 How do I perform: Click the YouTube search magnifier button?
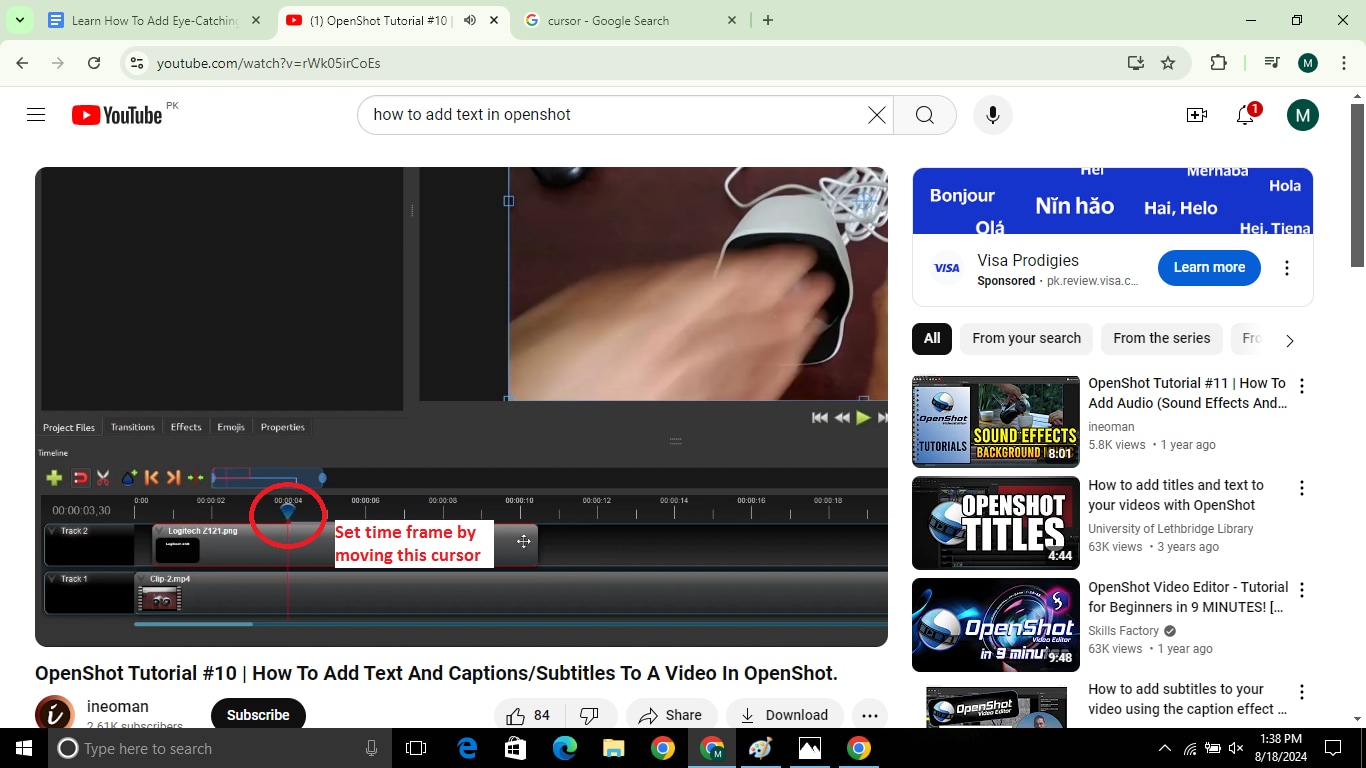(x=925, y=115)
